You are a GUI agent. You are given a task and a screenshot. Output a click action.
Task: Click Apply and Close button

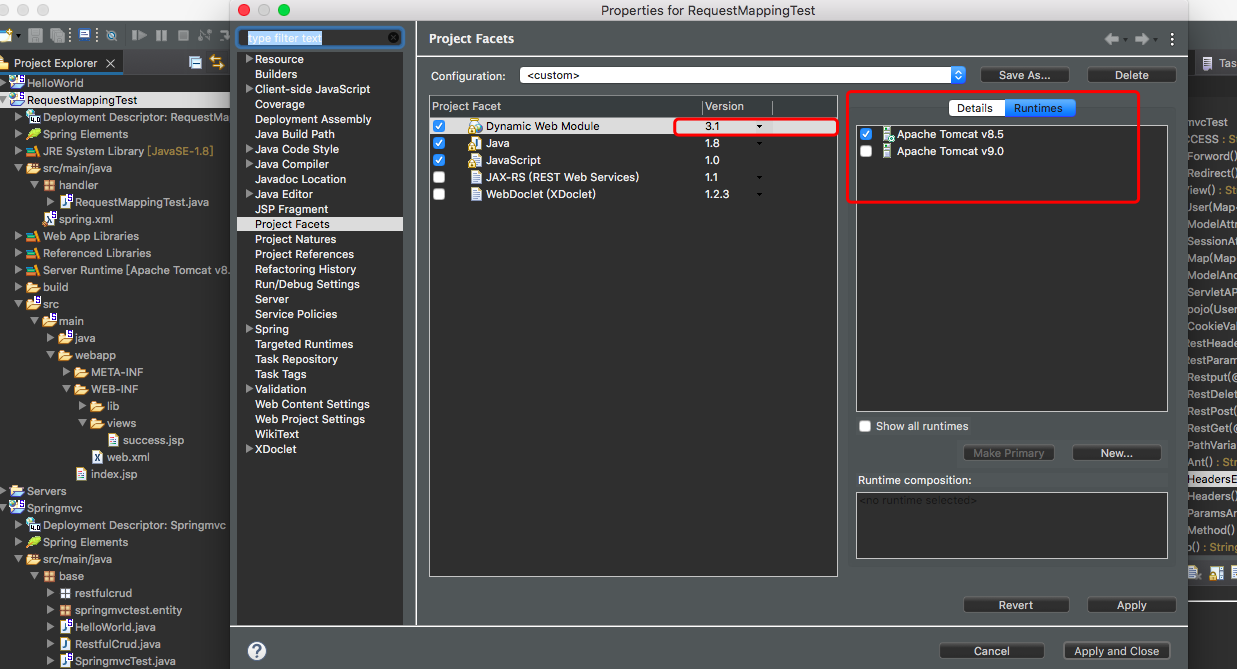tap(1117, 651)
